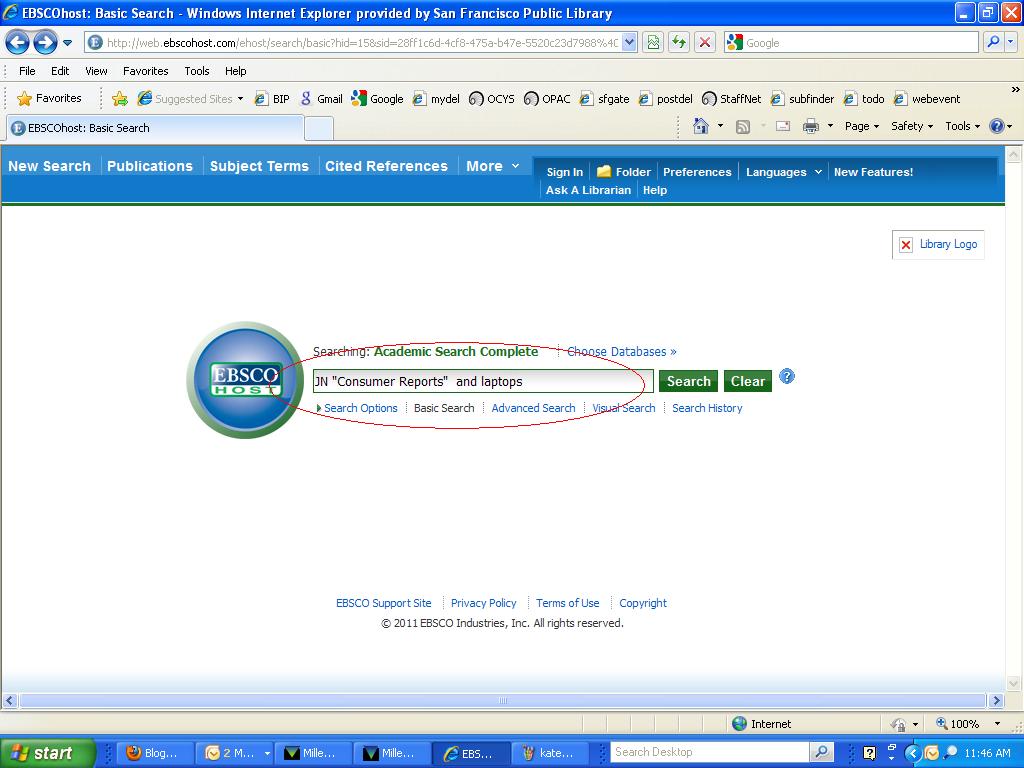
Task: Expand Search Options
Action: (x=357, y=408)
